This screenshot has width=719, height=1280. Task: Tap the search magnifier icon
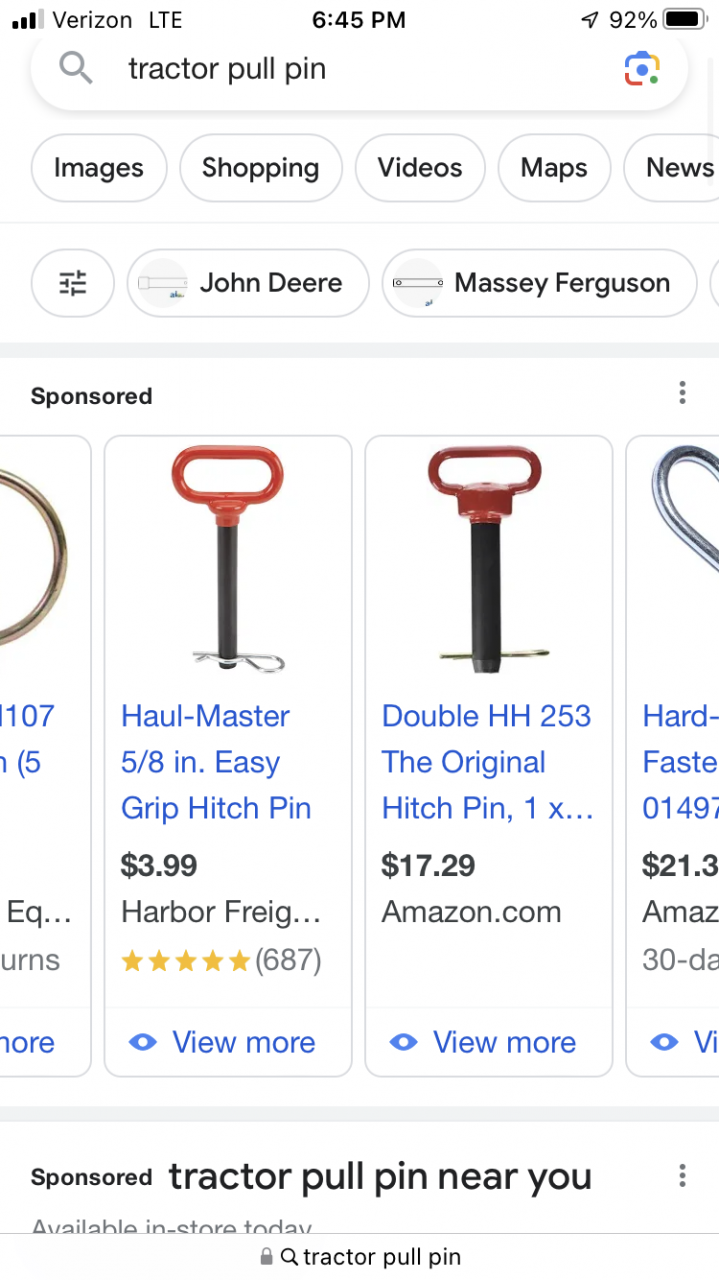click(75, 68)
